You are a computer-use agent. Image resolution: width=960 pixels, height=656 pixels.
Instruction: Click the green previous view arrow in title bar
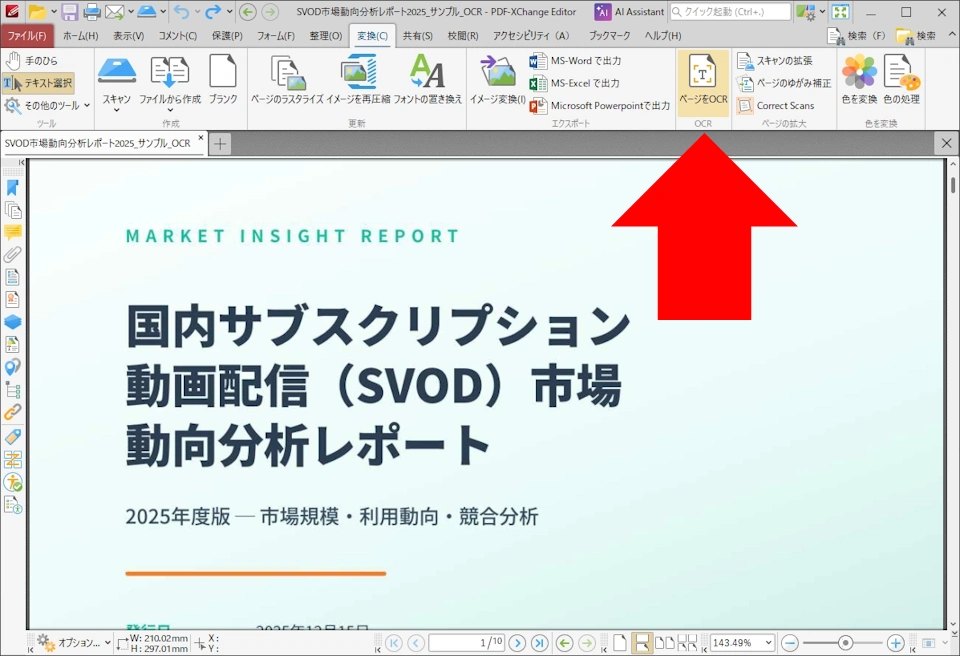click(247, 11)
